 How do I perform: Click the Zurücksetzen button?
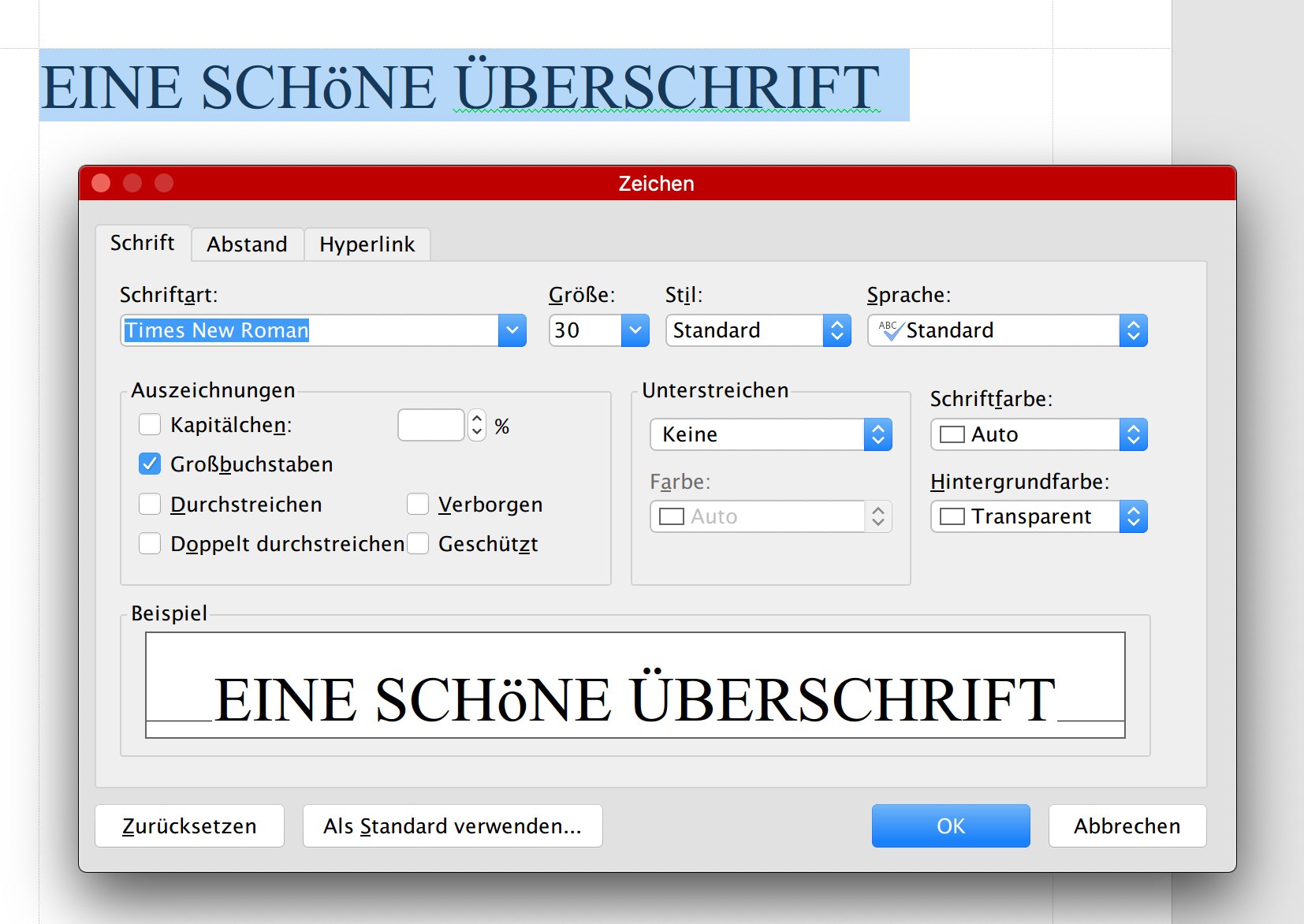(189, 825)
